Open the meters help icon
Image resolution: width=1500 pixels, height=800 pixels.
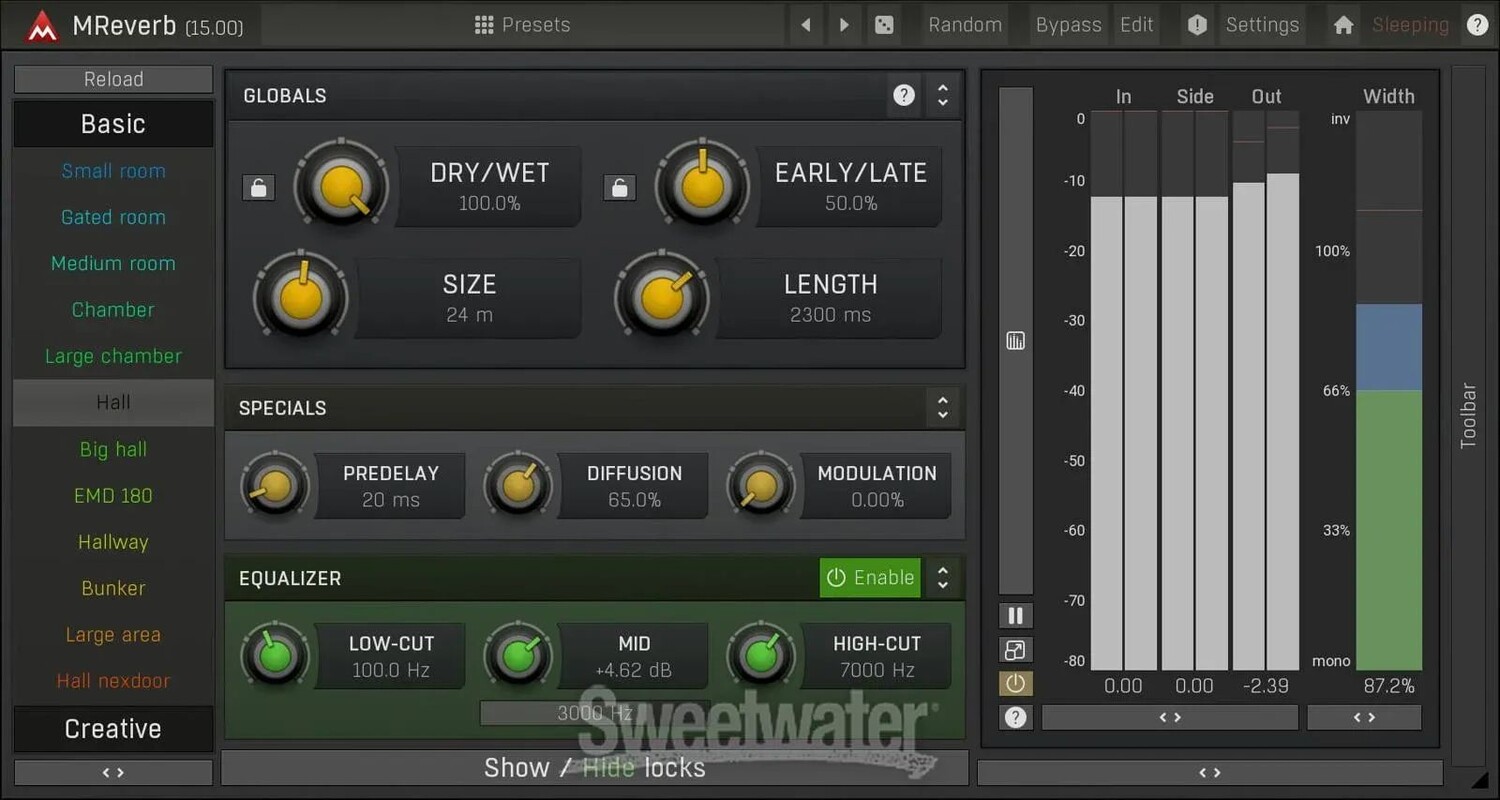point(1015,717)
